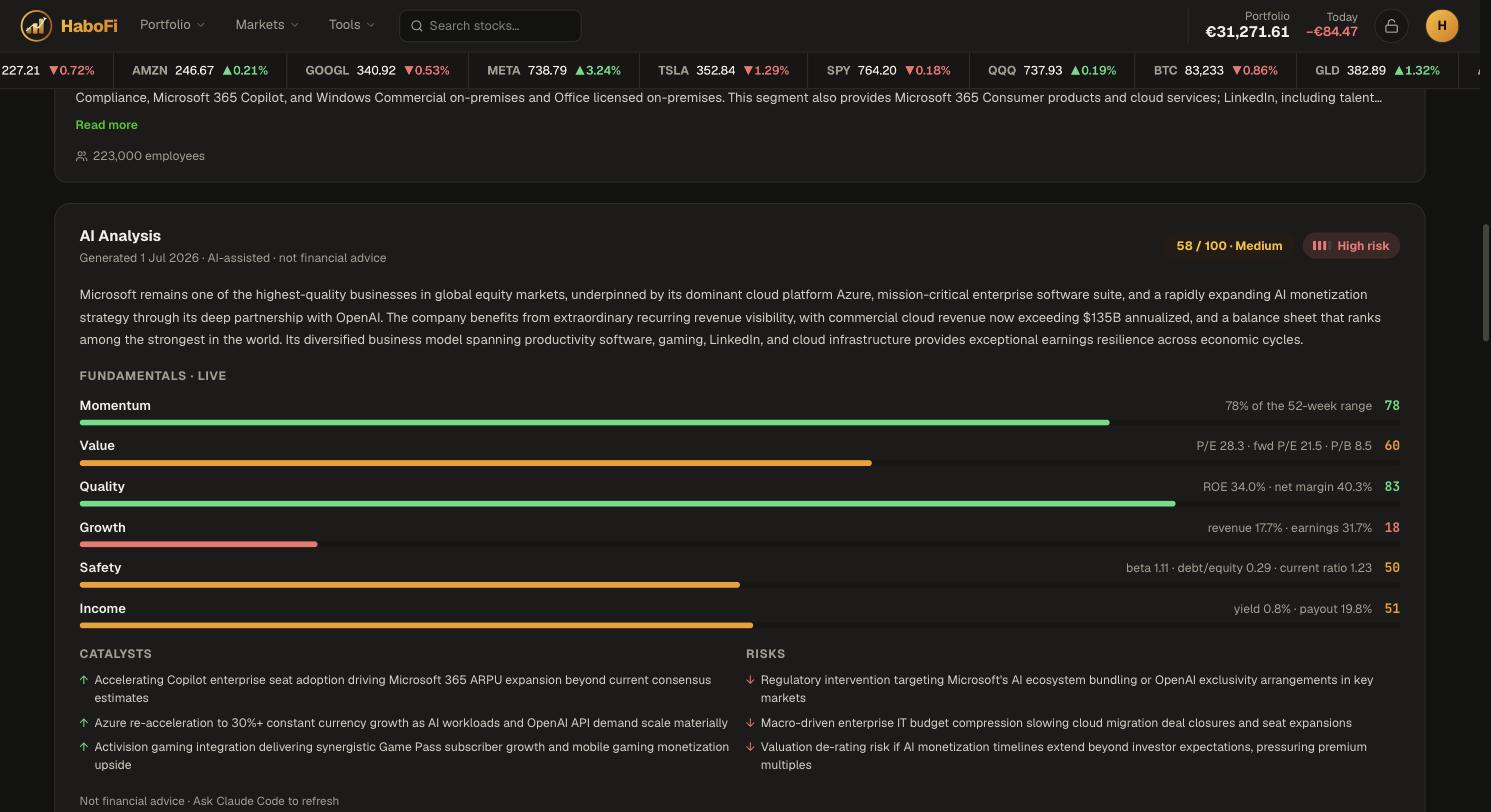Expand the Tools dropdown menu

point(351,25)
